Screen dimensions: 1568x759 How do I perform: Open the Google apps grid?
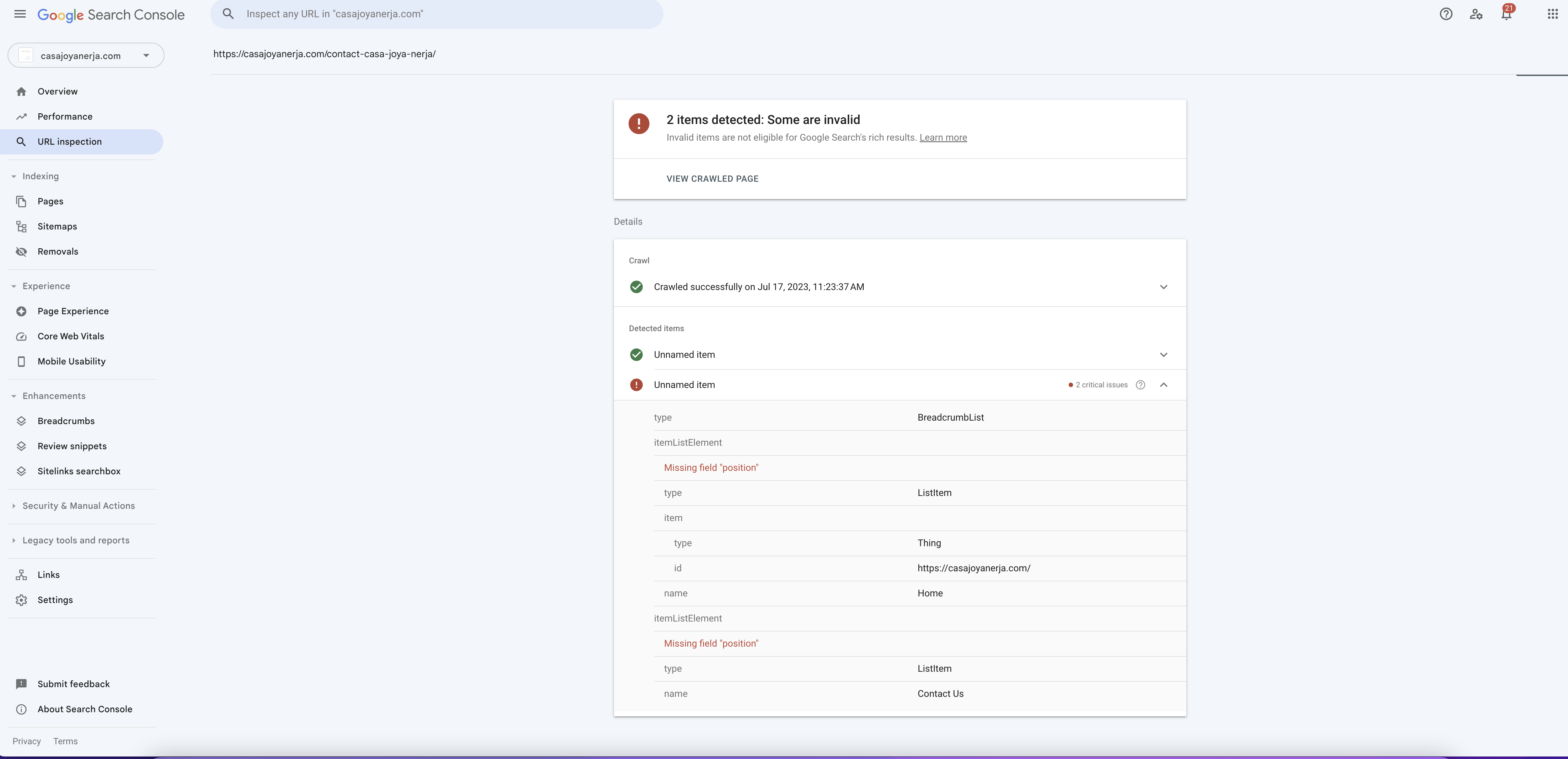(x=1553, y=14)
